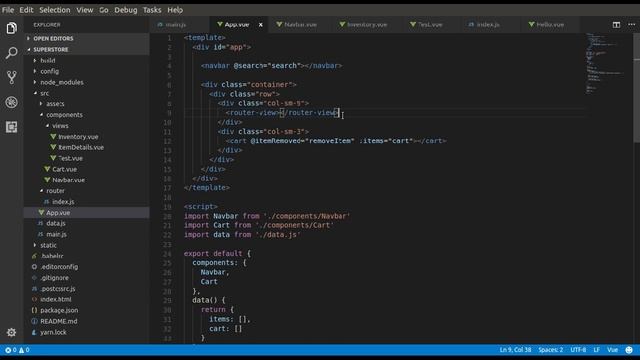Open the Edit menu
The image size is (640, 360).
pyautogui.click(x=26, y=10)
